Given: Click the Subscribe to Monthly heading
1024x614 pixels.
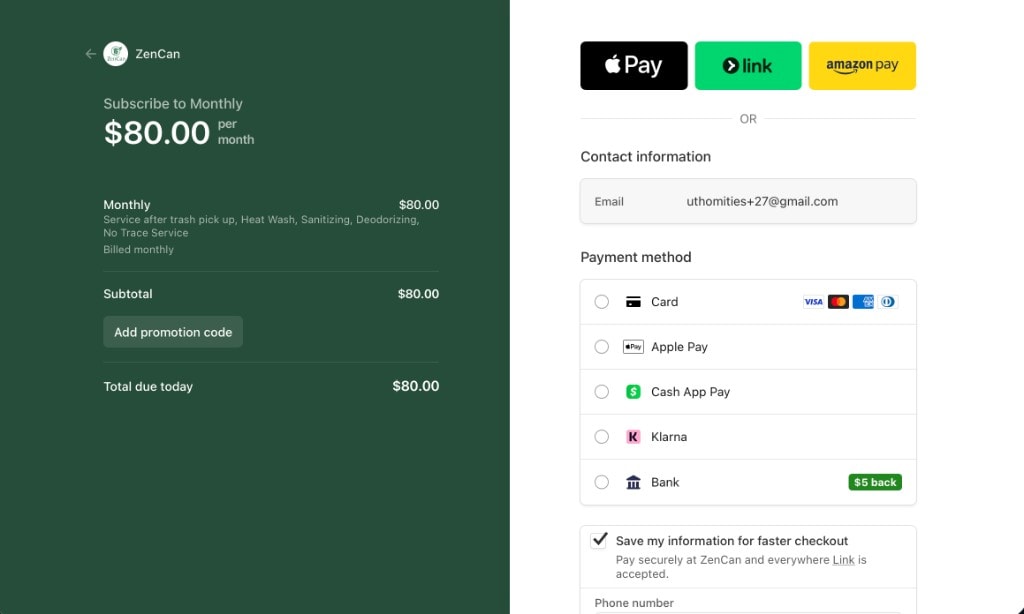Looking at the screenshot, I should tap(172, 104).
